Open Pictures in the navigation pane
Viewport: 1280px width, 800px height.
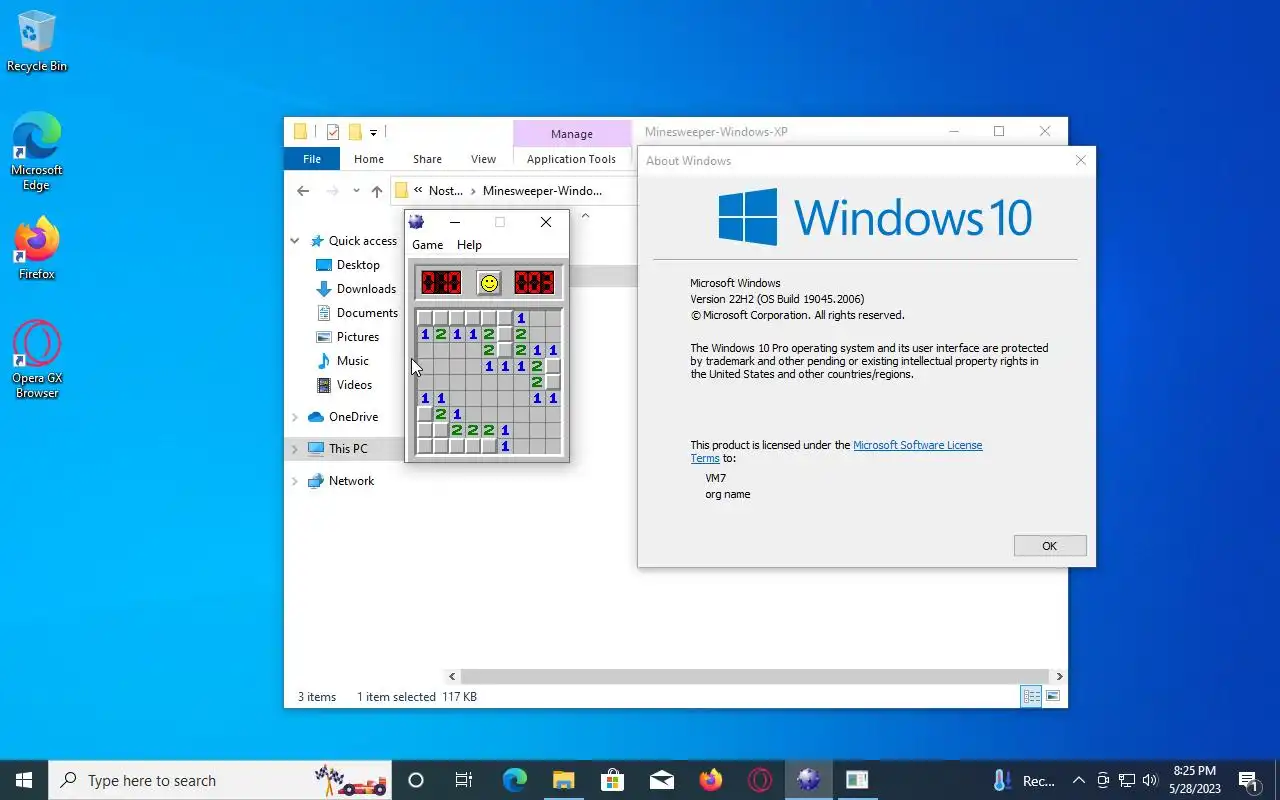[x=358, y=337]
